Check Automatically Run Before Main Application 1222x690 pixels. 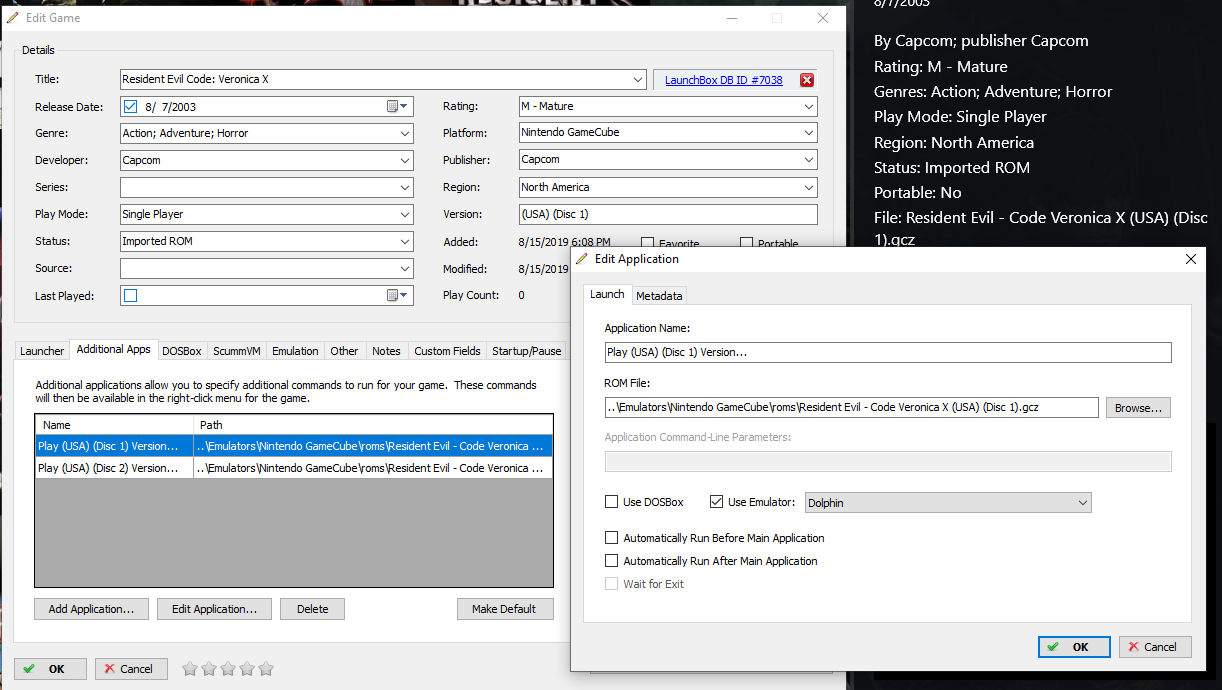(x=612, y=538)
